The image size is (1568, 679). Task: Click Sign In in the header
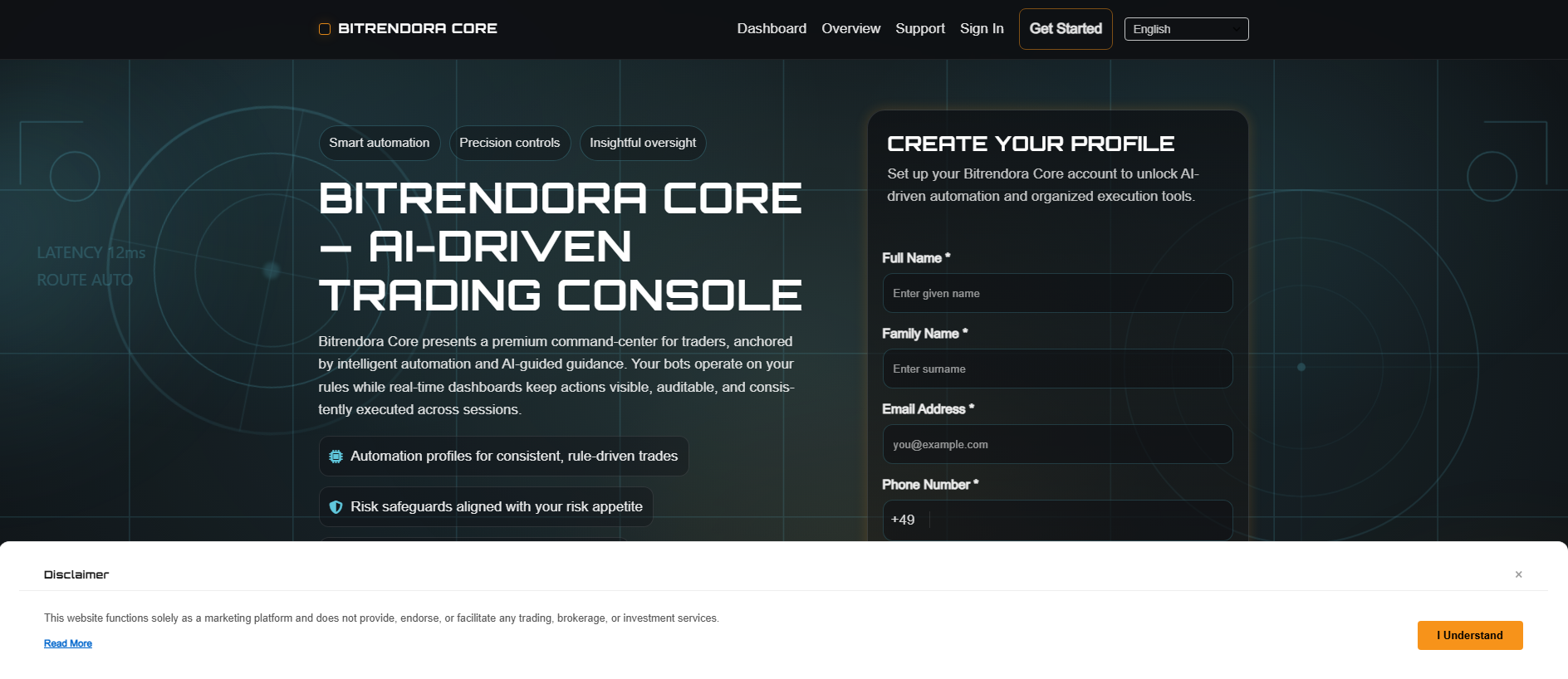point(982,28)
